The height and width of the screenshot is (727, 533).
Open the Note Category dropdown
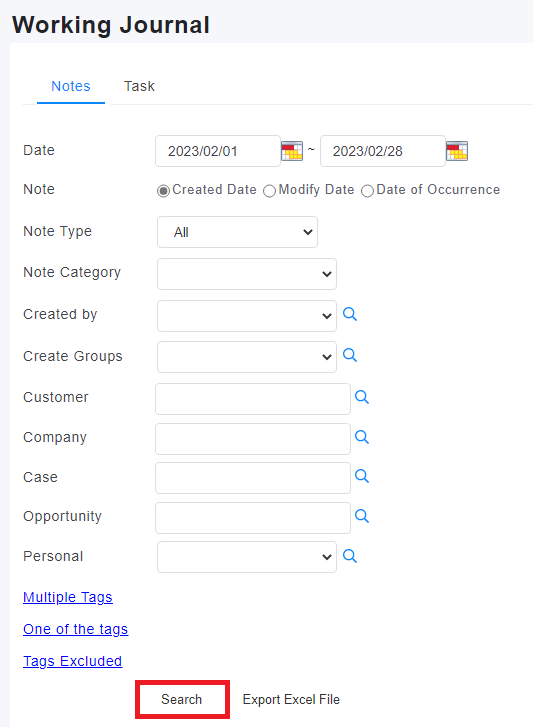(x=247, y=274)
